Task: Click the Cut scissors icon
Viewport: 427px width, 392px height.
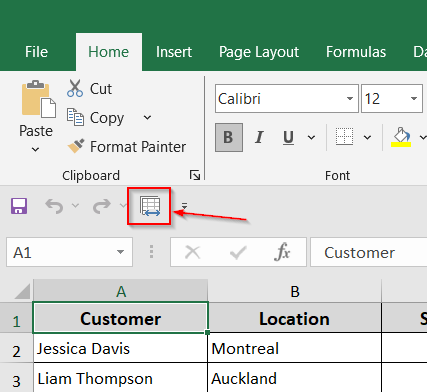Action: coord(75,88)
